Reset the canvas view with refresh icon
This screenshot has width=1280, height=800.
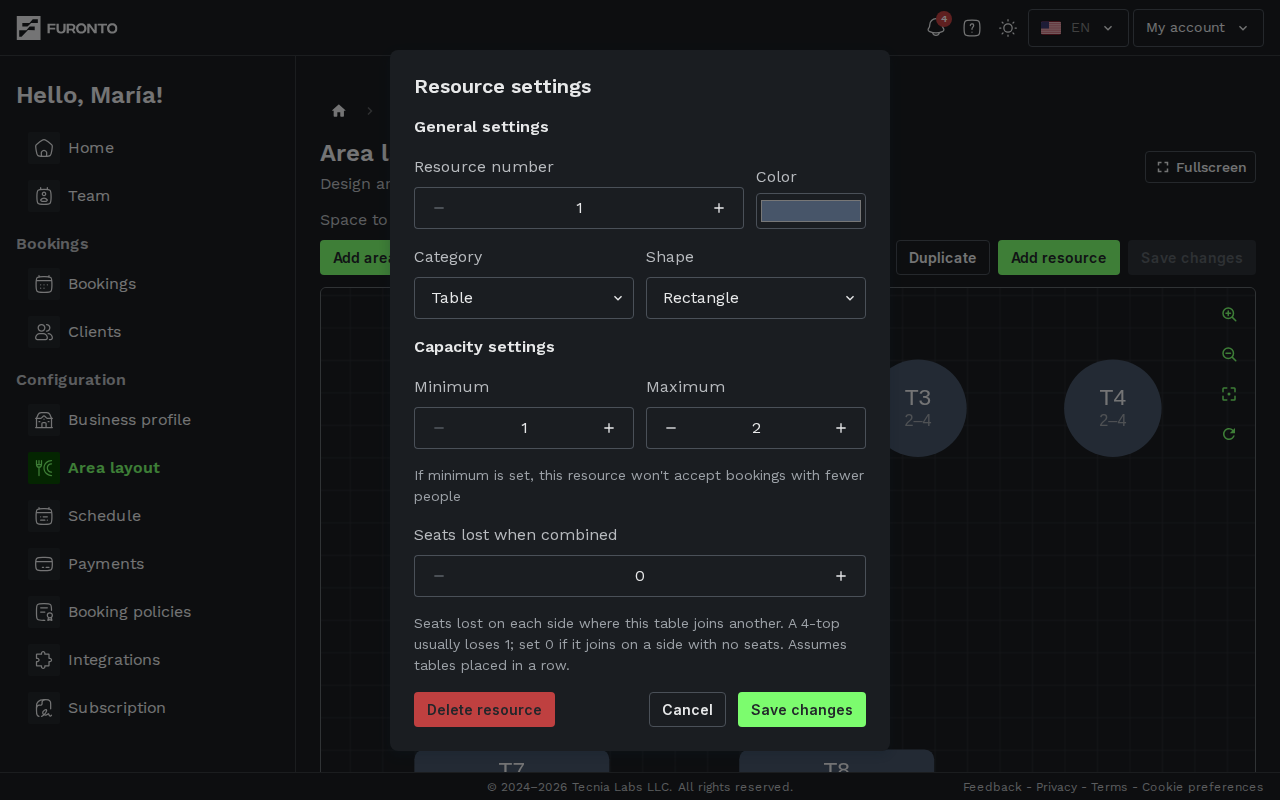click(x=1229, y=434)
